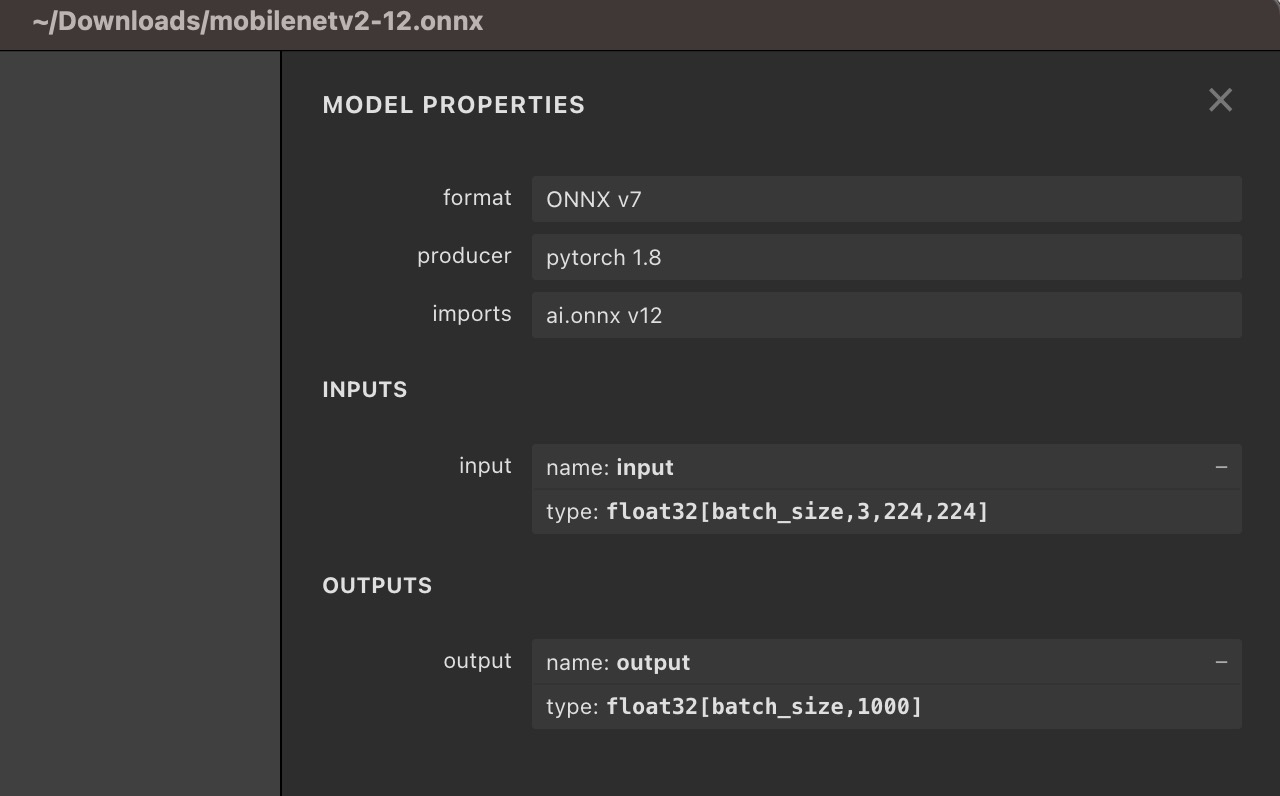Viewport: 1280px width, 796px height.
Task: Click the 'output' label under OUTPUTS
Action: (477, 661)
